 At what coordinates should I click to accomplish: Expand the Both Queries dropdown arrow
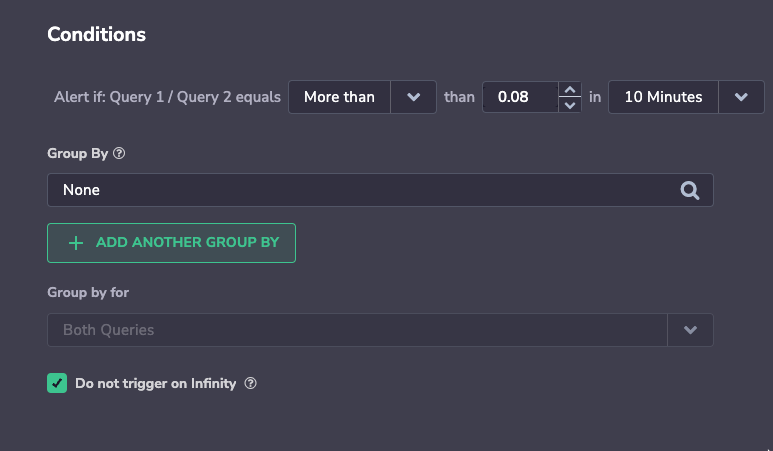click(x=690, y=330)
